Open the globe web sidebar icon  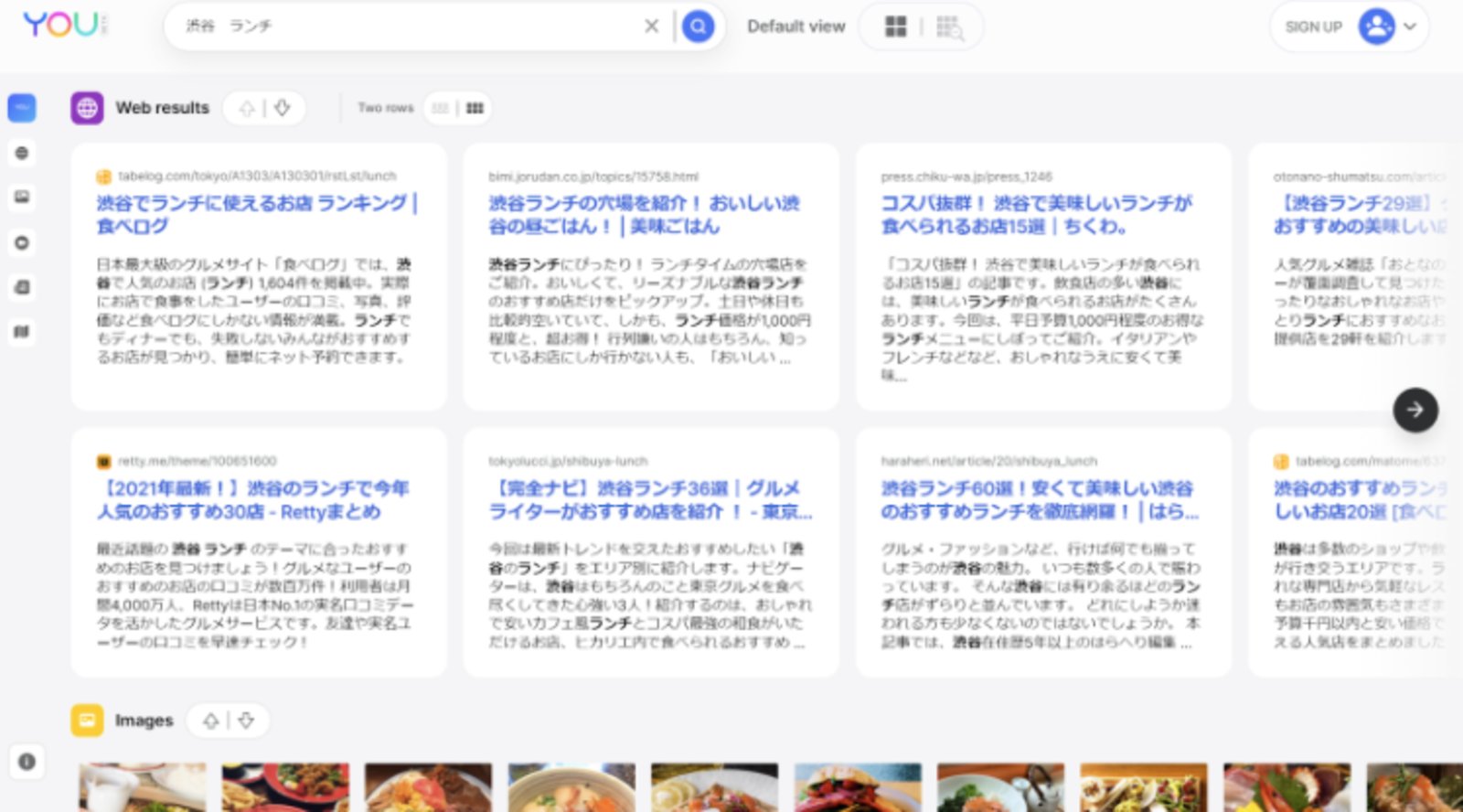pyautogui.click(x=22, y=153)
